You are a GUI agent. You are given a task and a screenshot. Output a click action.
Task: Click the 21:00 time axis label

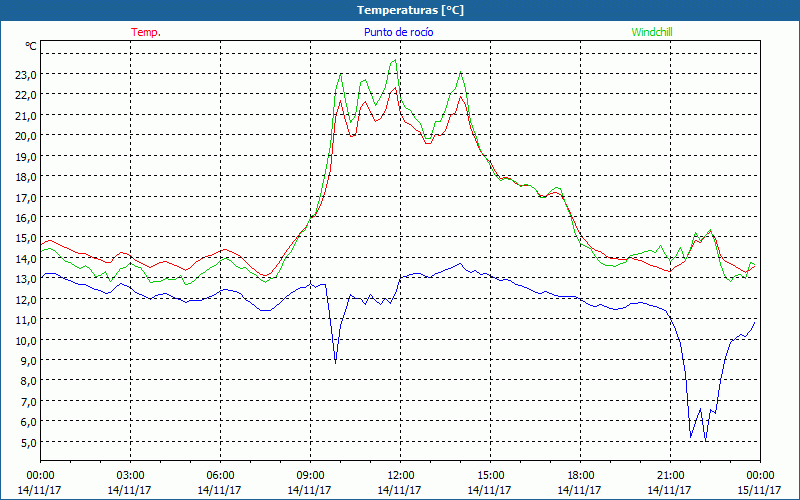[x=670, y=476]
